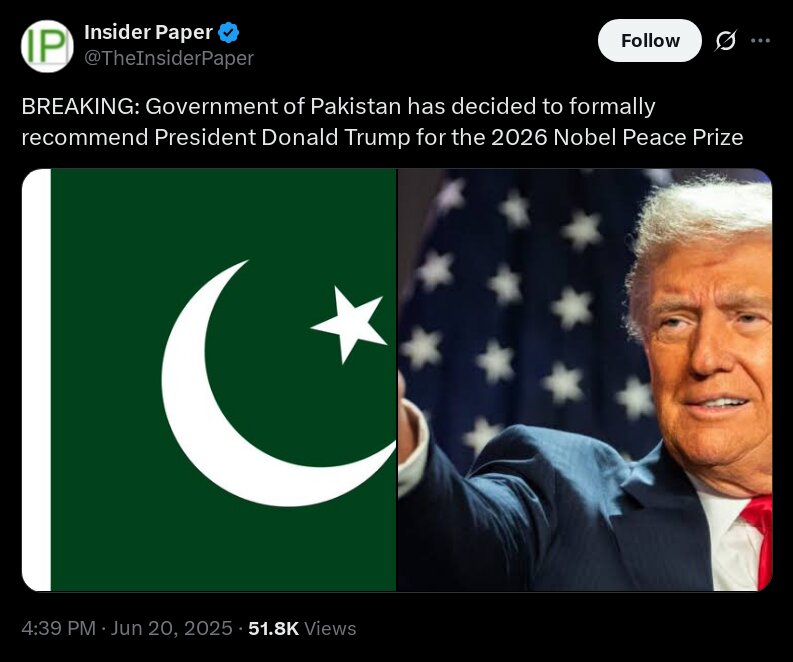Click the tweet text starting with BREAKING
Screen dimensions: 793x662
[x=382, y=122]
